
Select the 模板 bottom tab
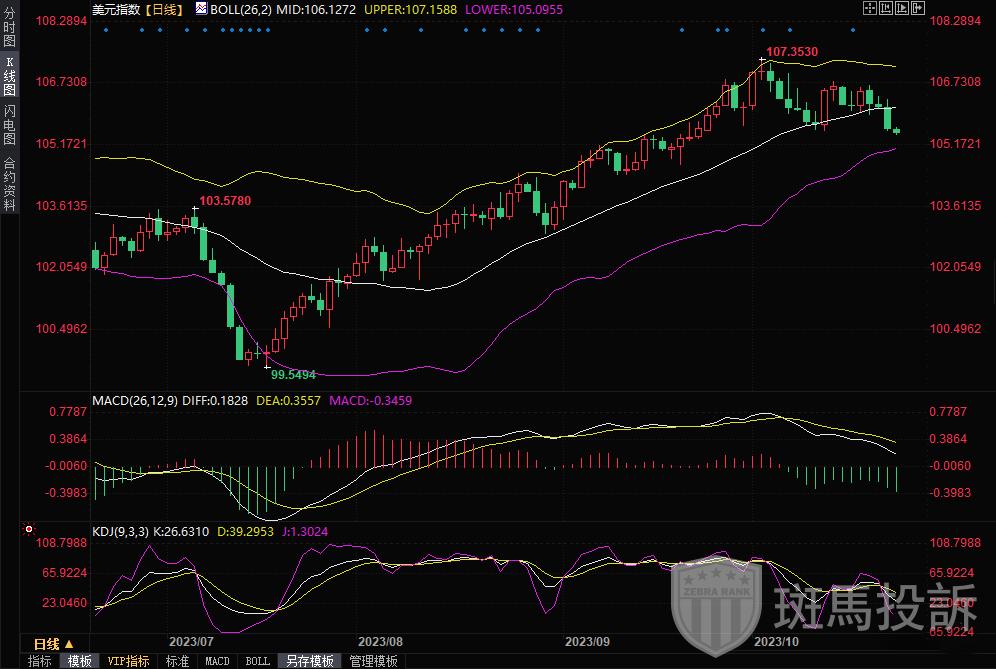pyautogui.click(x=80, y=661)
